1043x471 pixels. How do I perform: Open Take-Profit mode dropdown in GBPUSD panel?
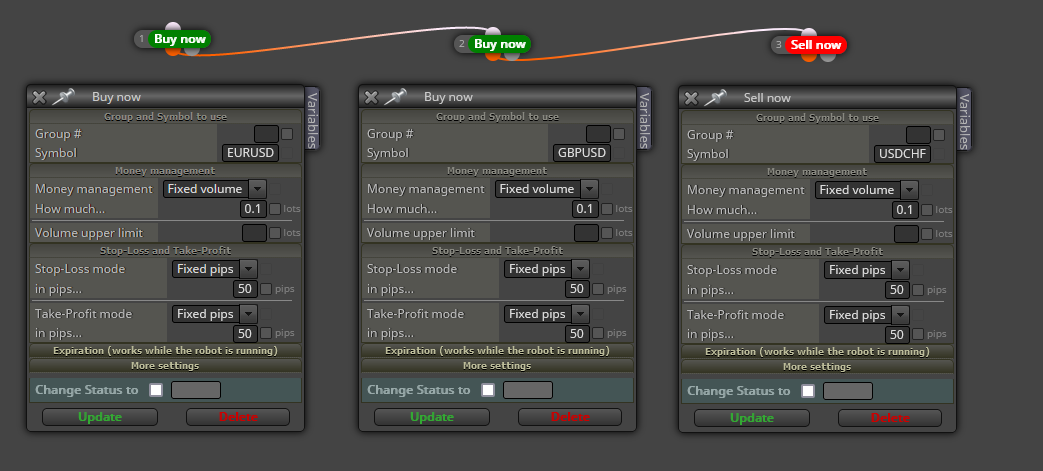[x=546, y=313]
